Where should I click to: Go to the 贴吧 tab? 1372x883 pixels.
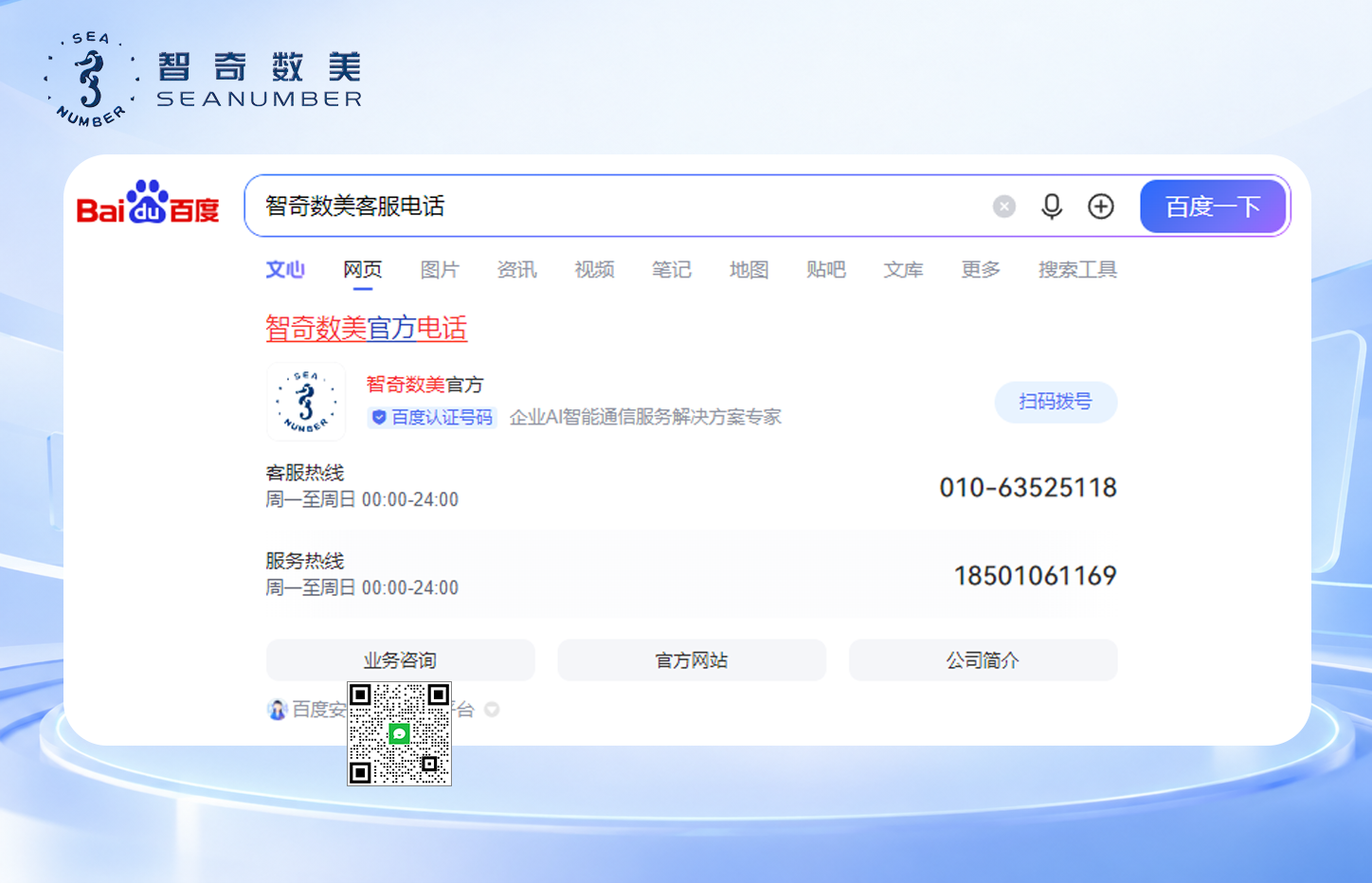coord(826,270)
